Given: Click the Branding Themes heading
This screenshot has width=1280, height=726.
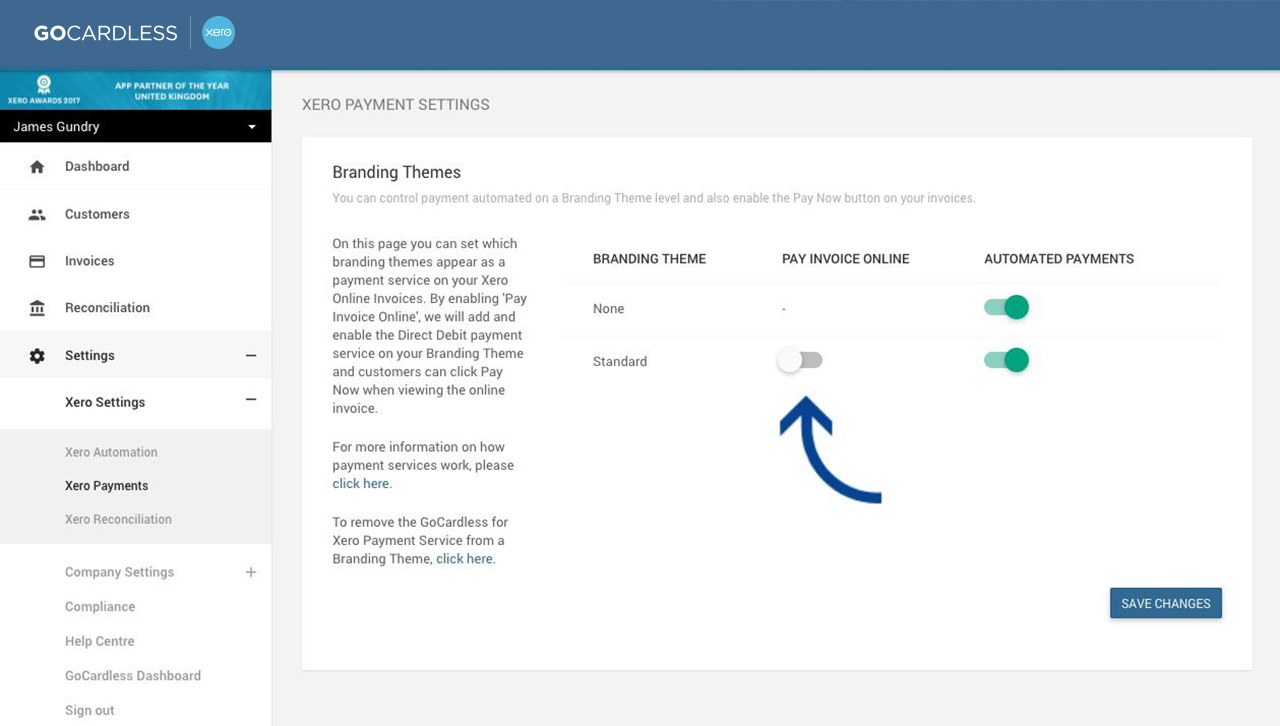Looking at the screenshot, I should click(x=397, y=172).
